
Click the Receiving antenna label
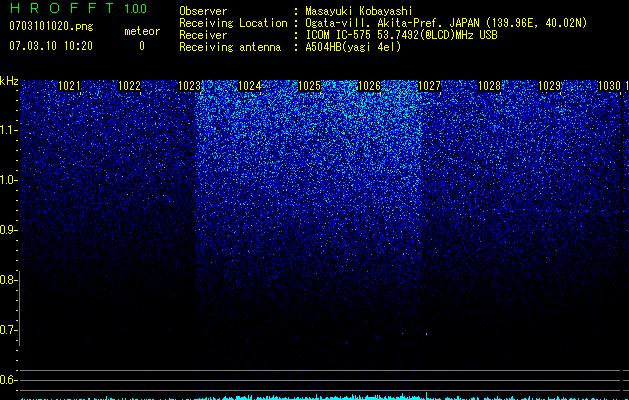230,47
